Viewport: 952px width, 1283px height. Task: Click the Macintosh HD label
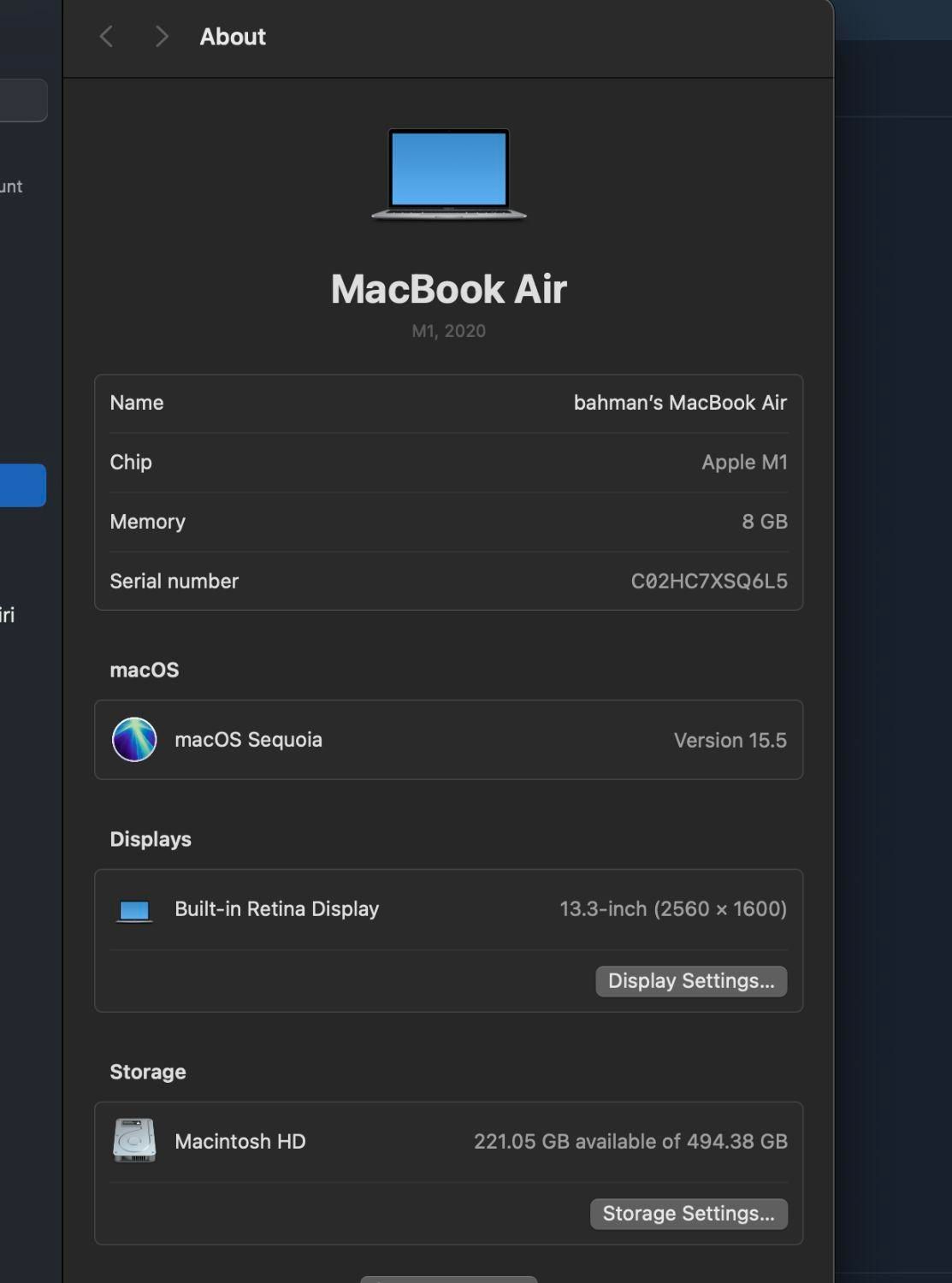[239, 1142]
